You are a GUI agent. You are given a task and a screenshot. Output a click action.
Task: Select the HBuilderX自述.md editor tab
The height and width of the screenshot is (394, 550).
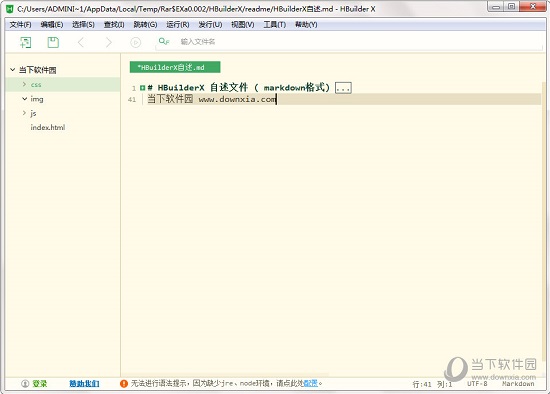tap(175, 67)
